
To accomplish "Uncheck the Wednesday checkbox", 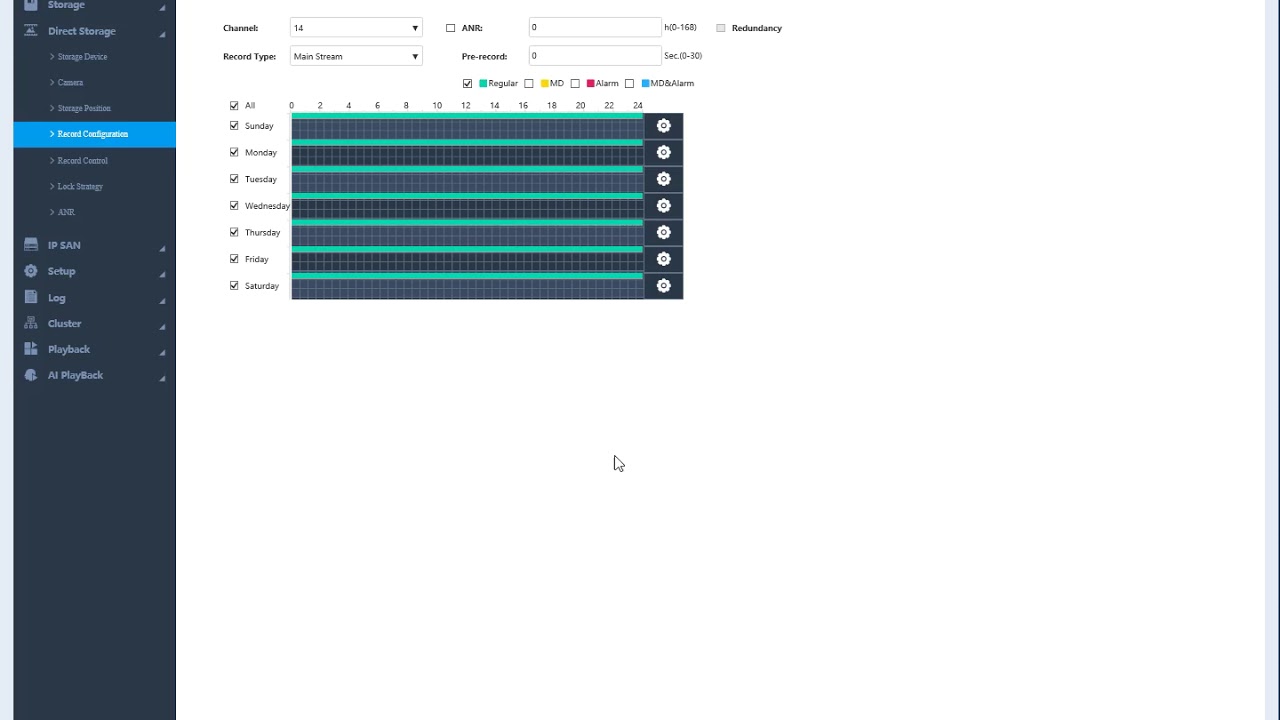I will 234,206.
